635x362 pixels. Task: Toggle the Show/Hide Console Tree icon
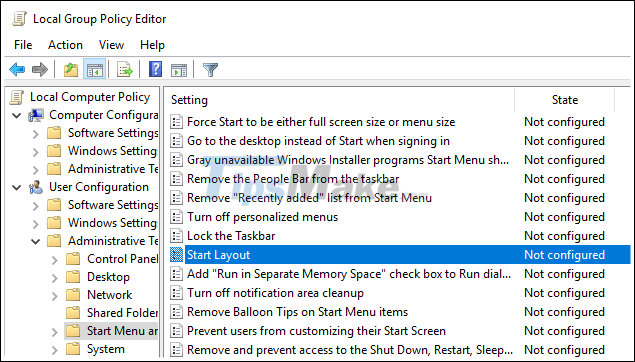[x=95, y=69]
